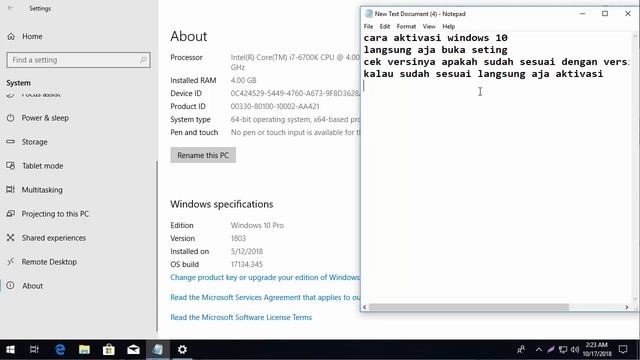Viewport: 640px width, 360px height.
Task: Open Projecting to this PC
Action: click(x=55, y=214)
